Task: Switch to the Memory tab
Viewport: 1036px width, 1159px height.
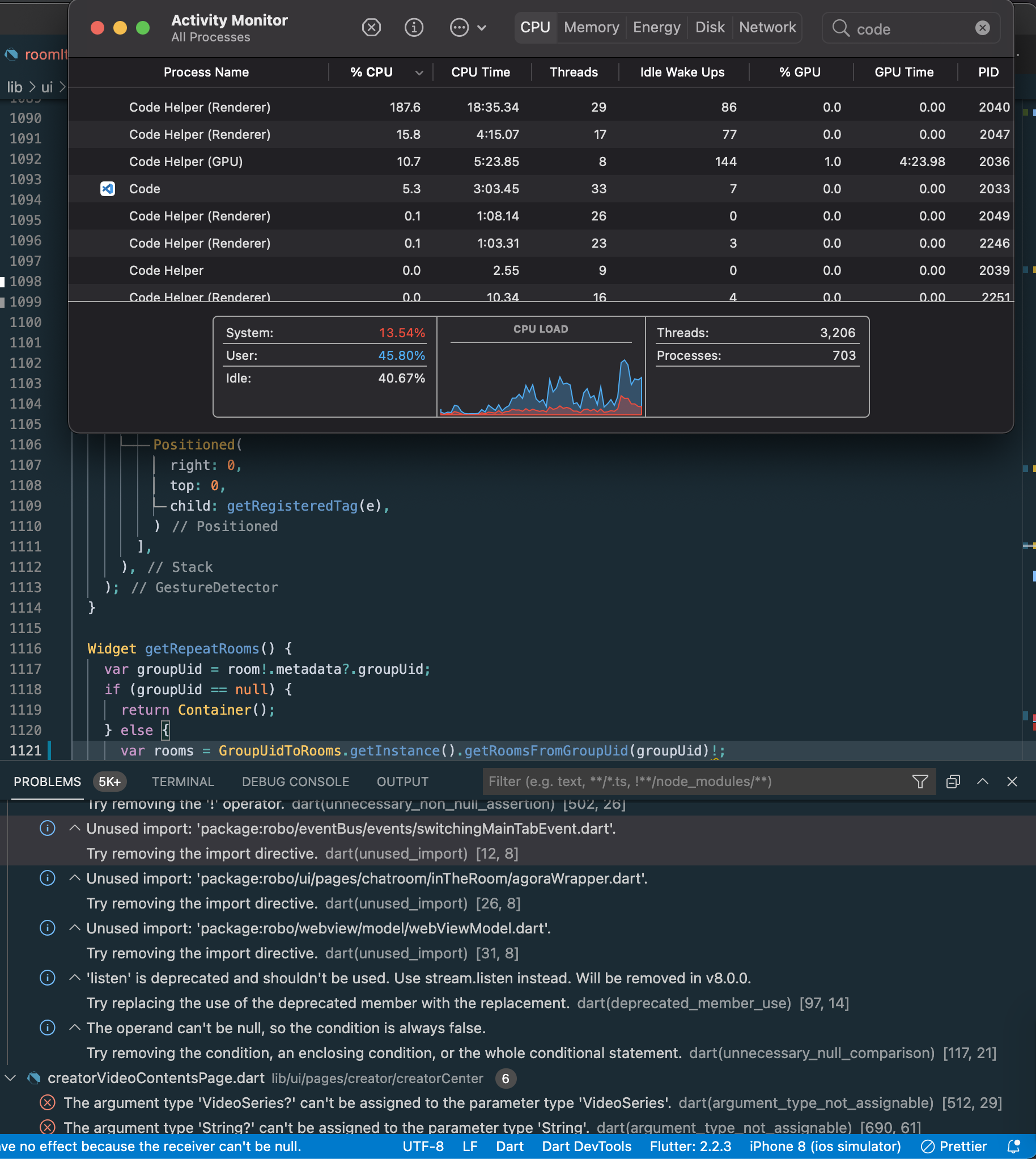Action: tap(592, 27)
